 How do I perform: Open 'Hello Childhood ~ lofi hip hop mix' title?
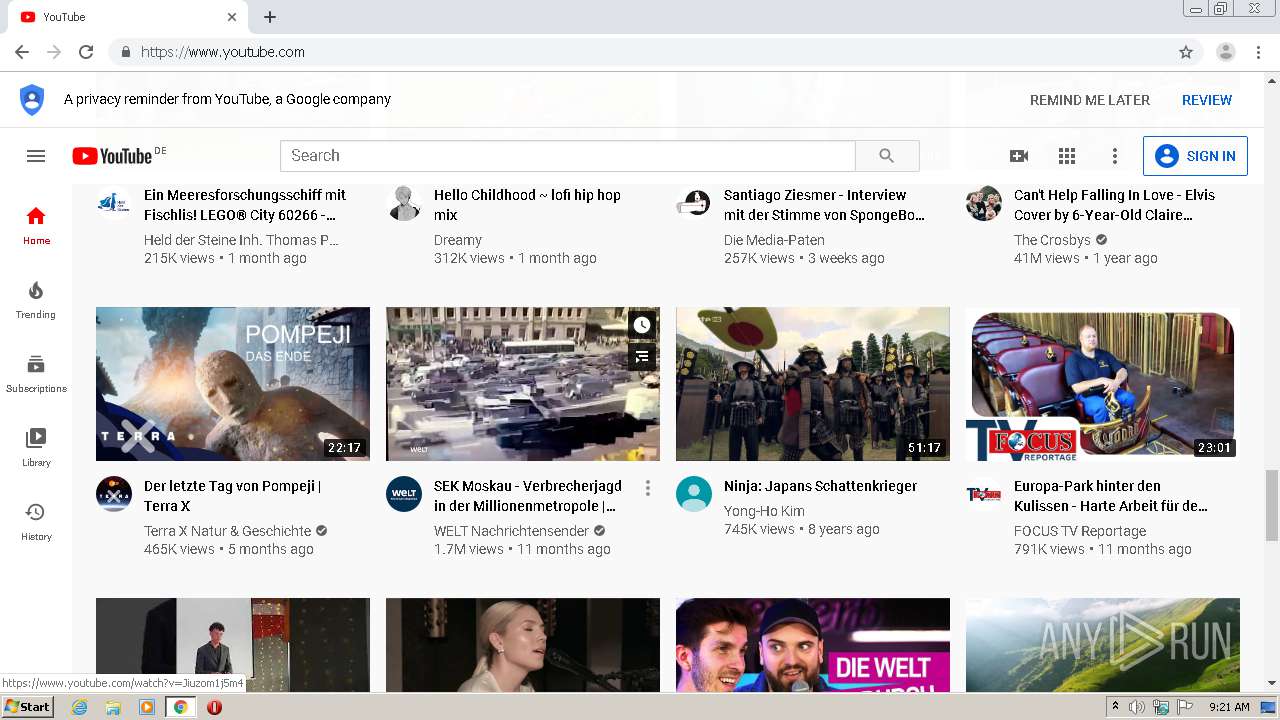coord(527,205)
